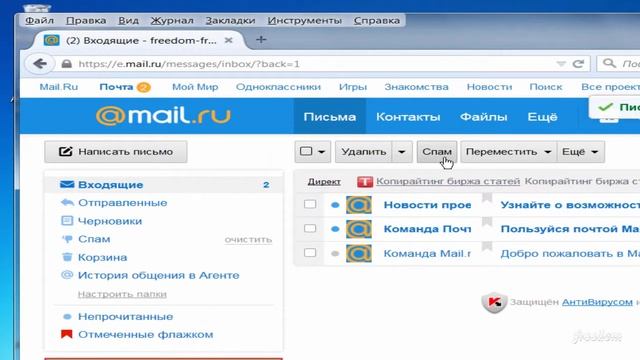Viewport: 640px width, 360px height.
Task: Click the Удалить button
Action: (364, 152)
